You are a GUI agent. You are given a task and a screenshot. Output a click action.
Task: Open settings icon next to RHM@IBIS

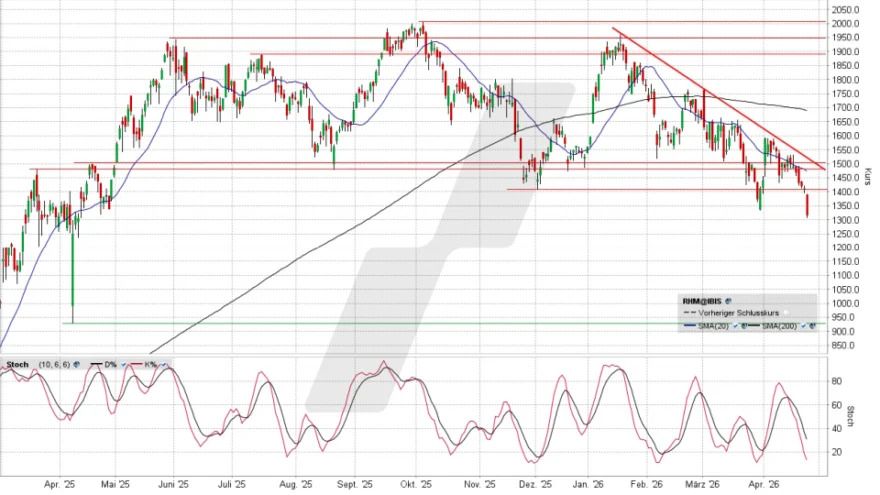tap(729, 299)
